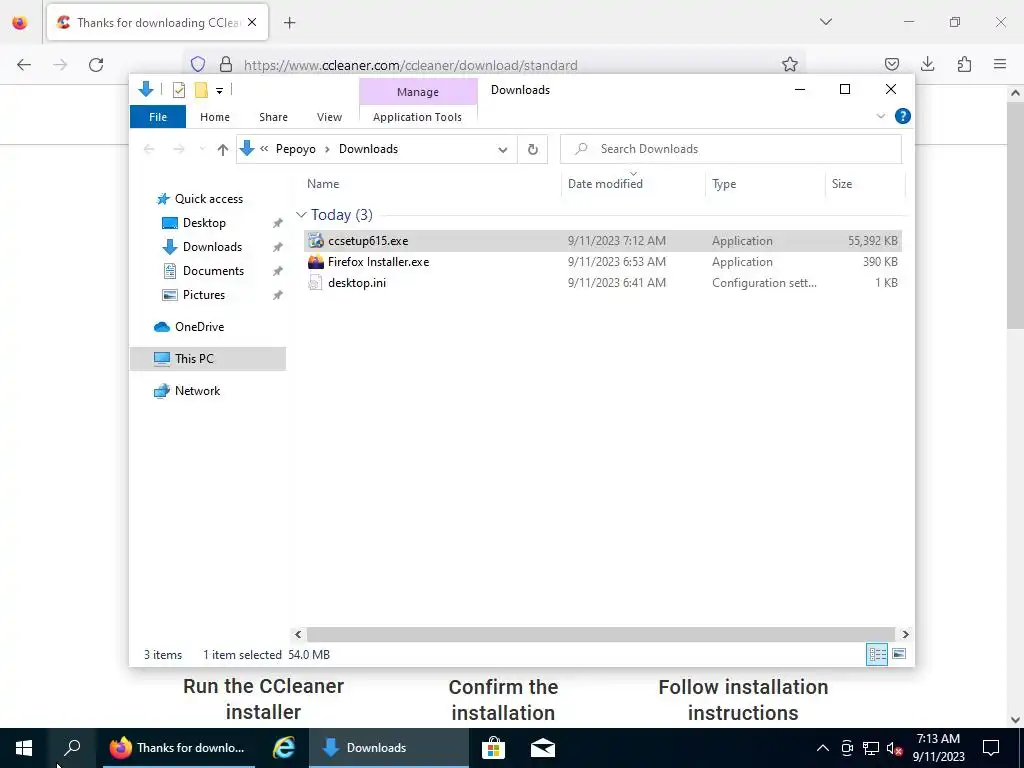The height and width of the screenshot is (768, 1024).
Task: Click horizontal scrollbar right arrow
Action: point(905,634)
